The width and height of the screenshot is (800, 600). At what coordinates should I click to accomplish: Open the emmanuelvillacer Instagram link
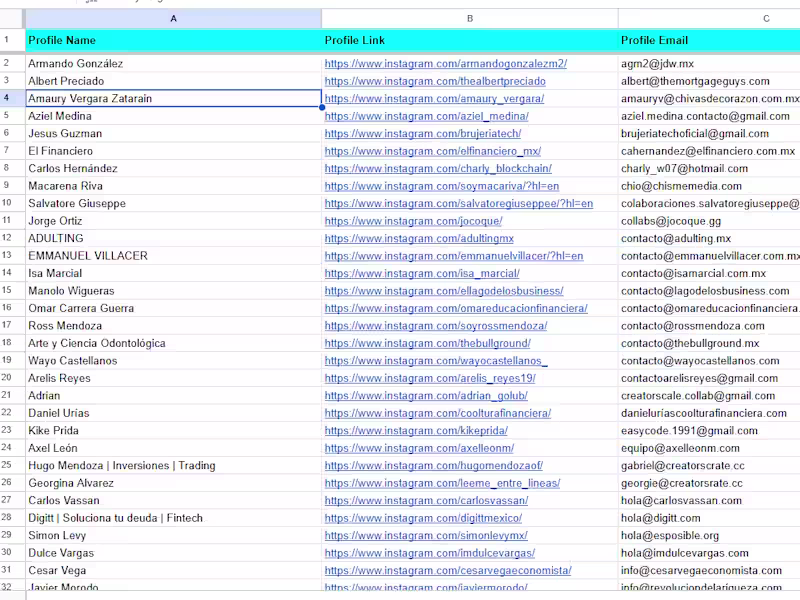(x=454, y=256)
